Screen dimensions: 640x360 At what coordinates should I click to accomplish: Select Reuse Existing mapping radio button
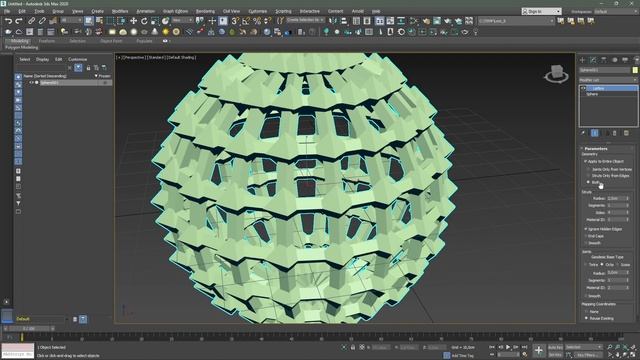(x=587, y=318)
